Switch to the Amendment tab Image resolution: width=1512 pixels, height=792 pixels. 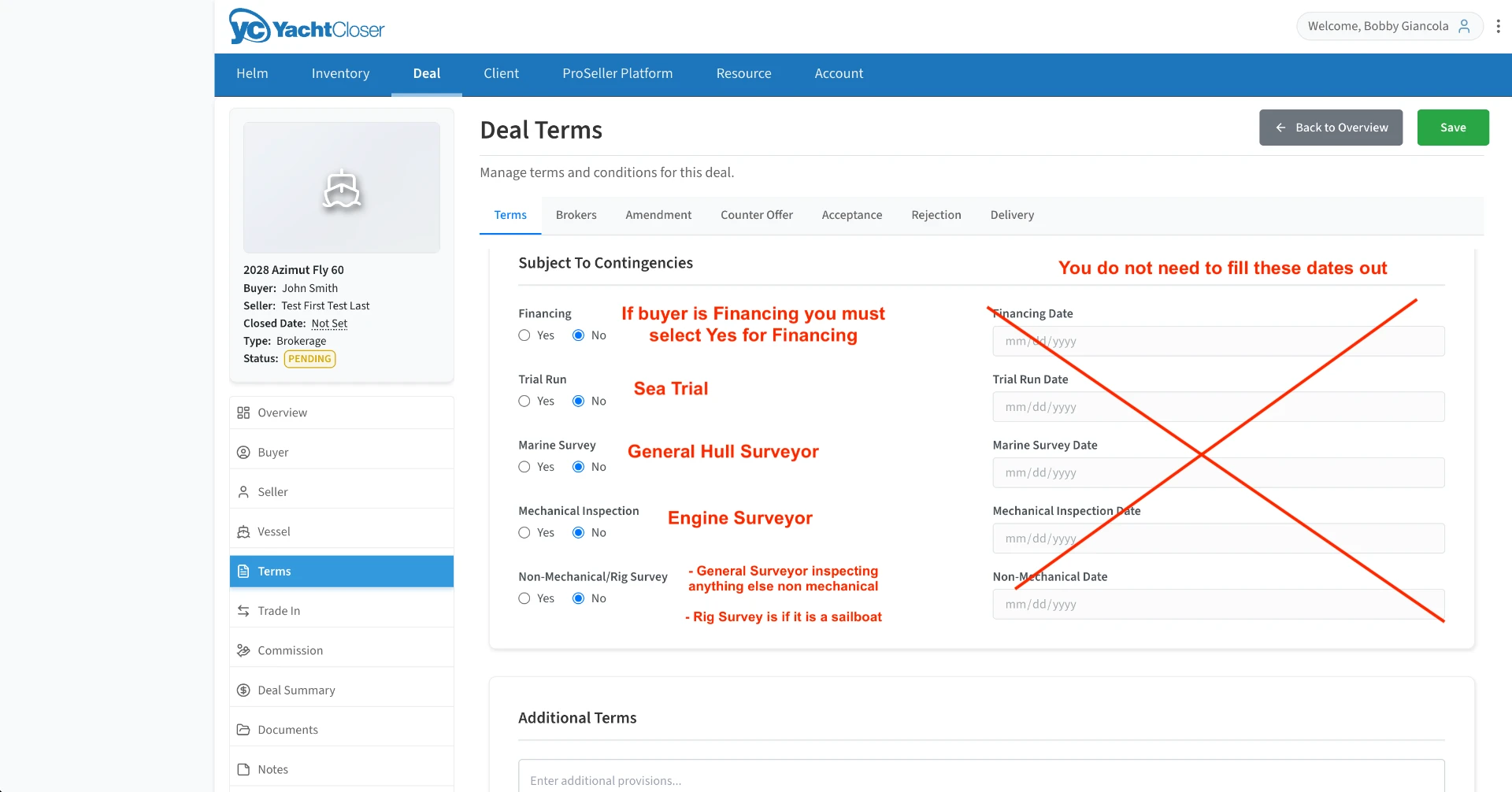[x=658, y=215]
